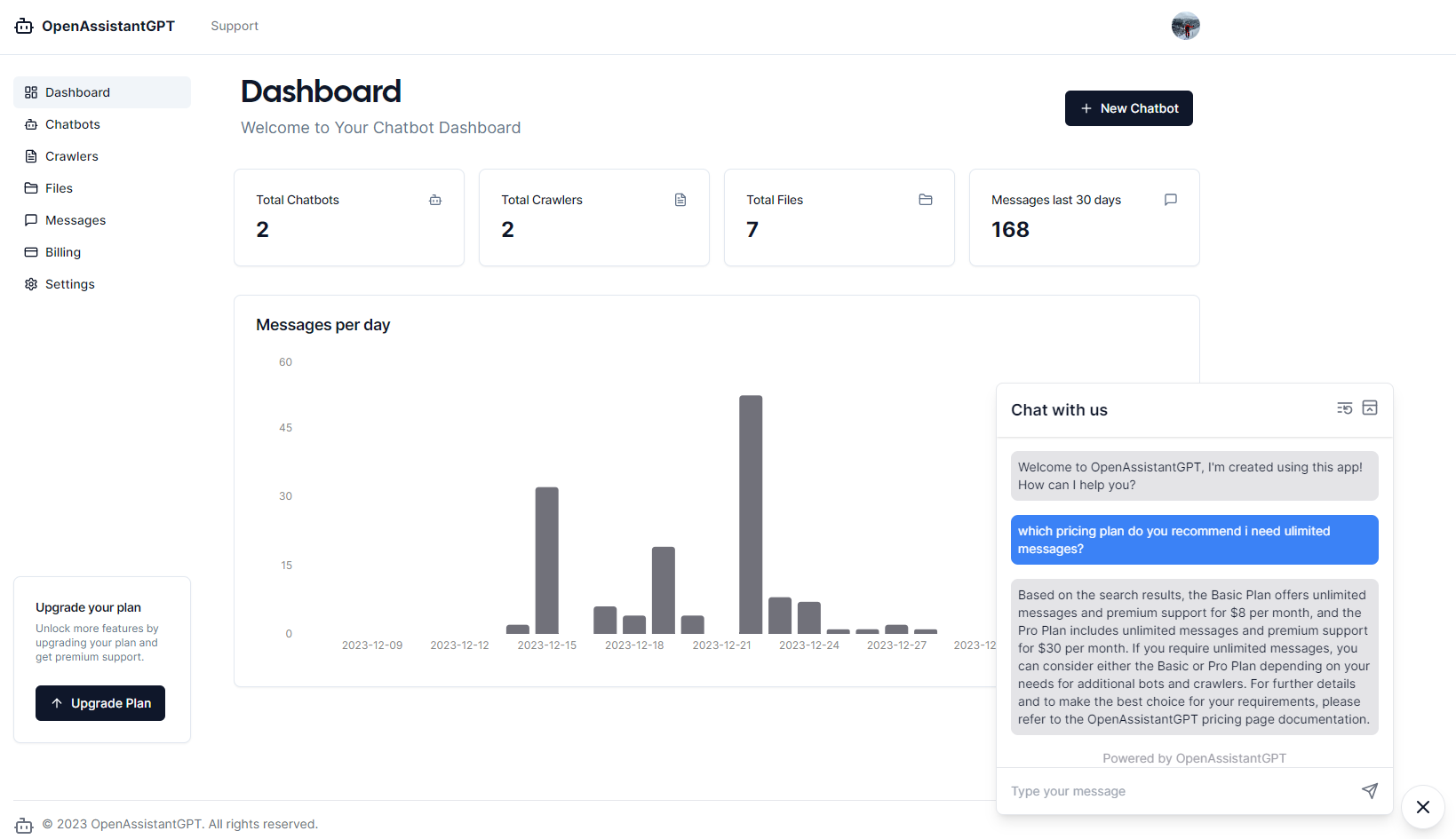Click the Messages speech bubble sidebar icon
Viewport: 1456px width, 839px height.
coord(31,220)
